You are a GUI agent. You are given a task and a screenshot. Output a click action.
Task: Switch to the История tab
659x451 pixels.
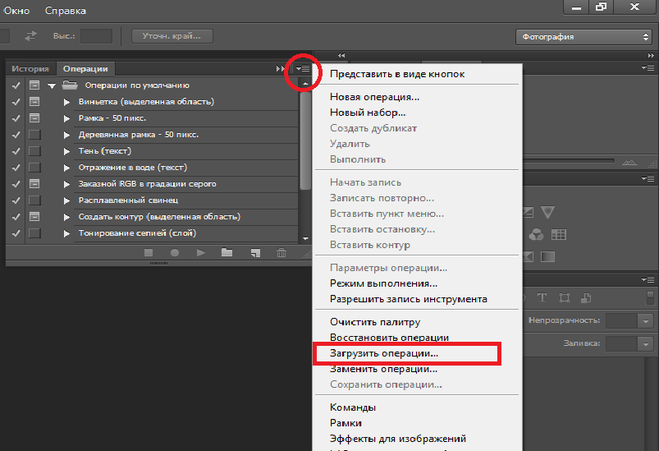[30, 69]
